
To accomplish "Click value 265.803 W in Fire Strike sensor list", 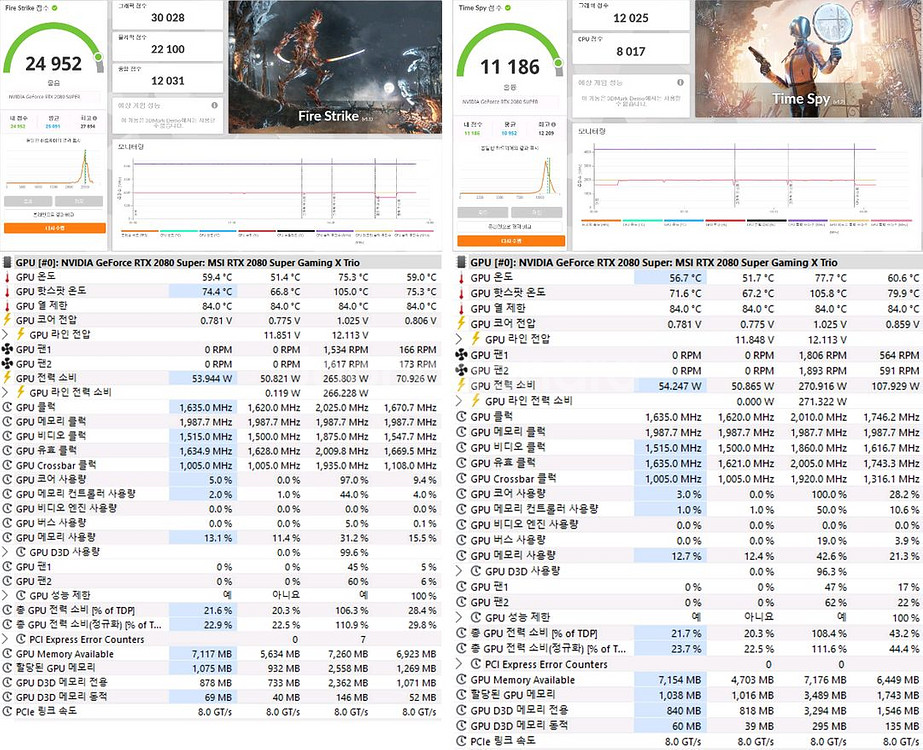I will click(x=346, y=378).
